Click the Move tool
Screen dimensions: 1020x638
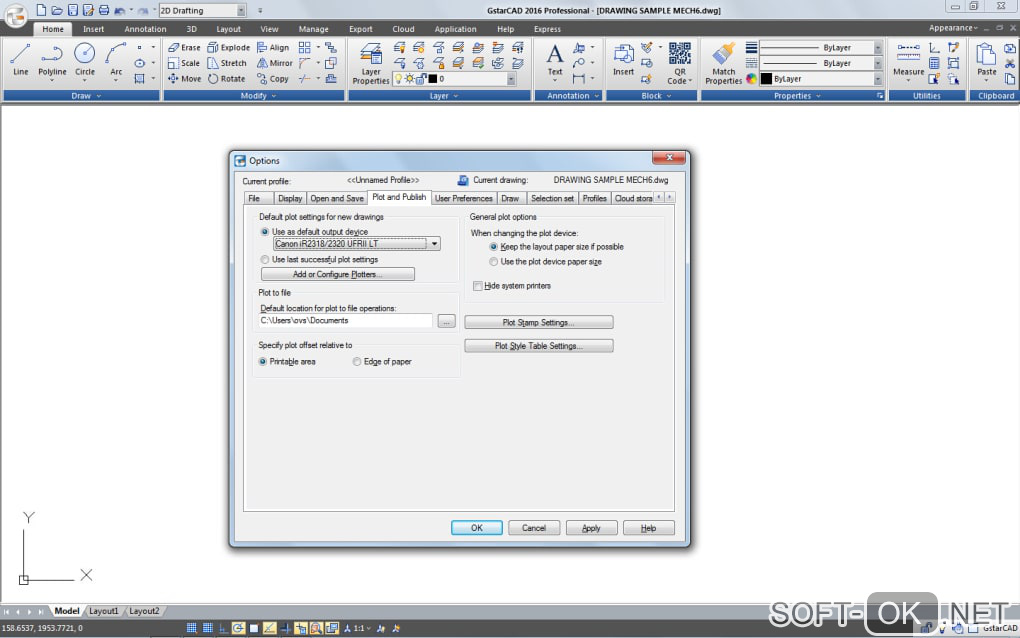tap(184, 79)
